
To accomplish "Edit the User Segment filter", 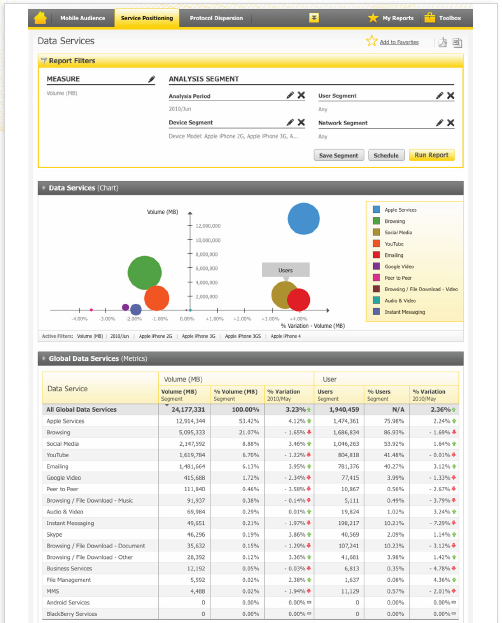I will tap(439, 95).
